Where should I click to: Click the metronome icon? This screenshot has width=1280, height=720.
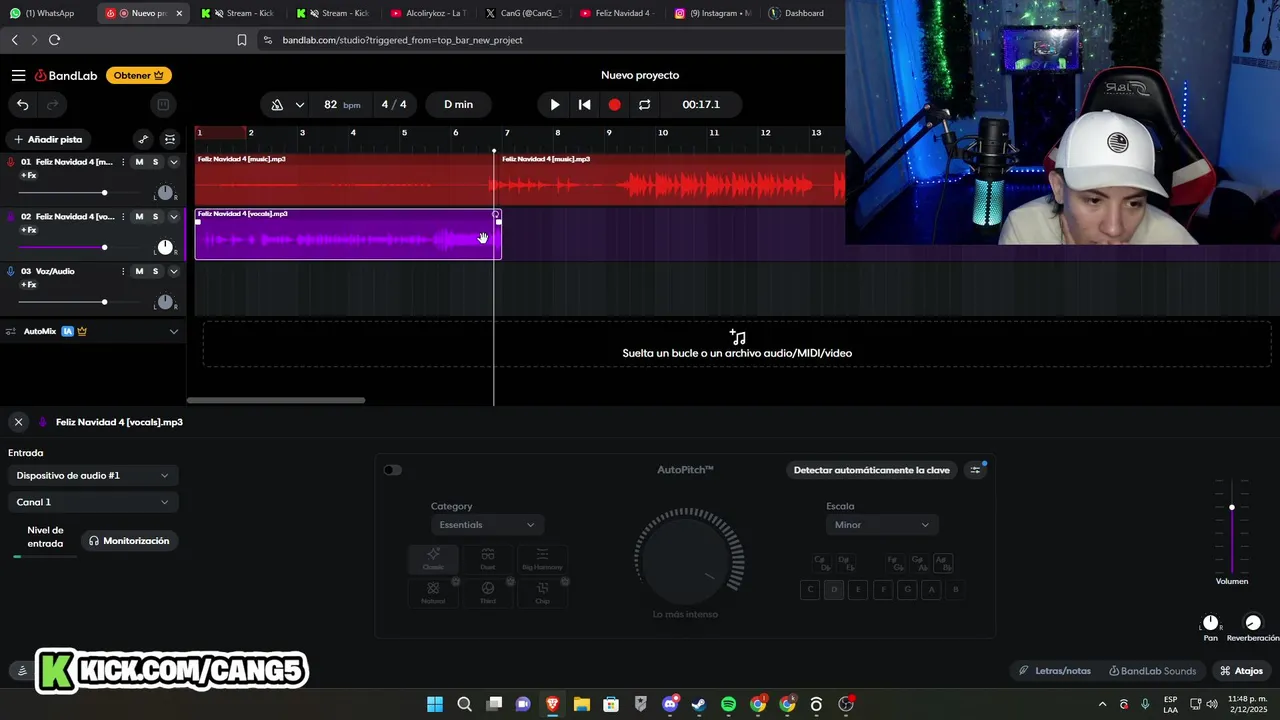coord(277,105)
